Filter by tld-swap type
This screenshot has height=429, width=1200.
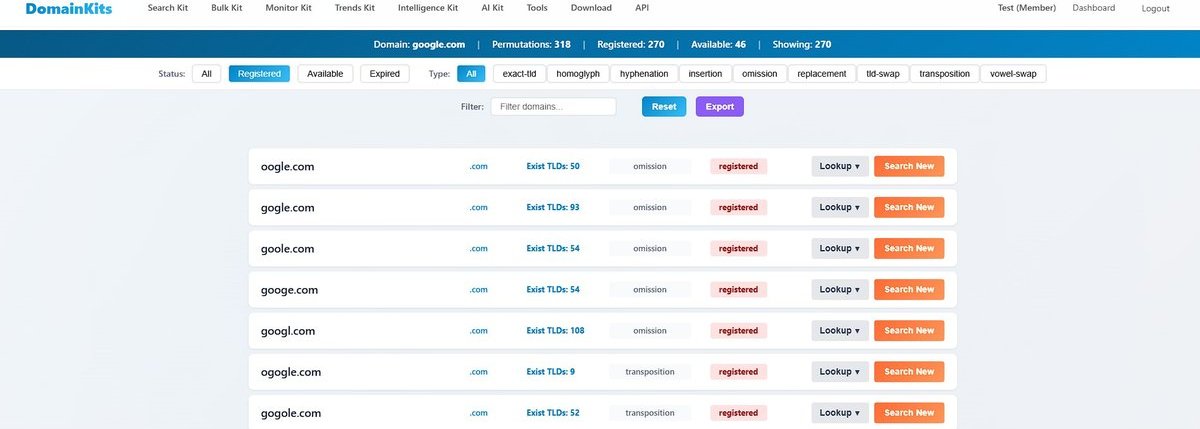882,73
